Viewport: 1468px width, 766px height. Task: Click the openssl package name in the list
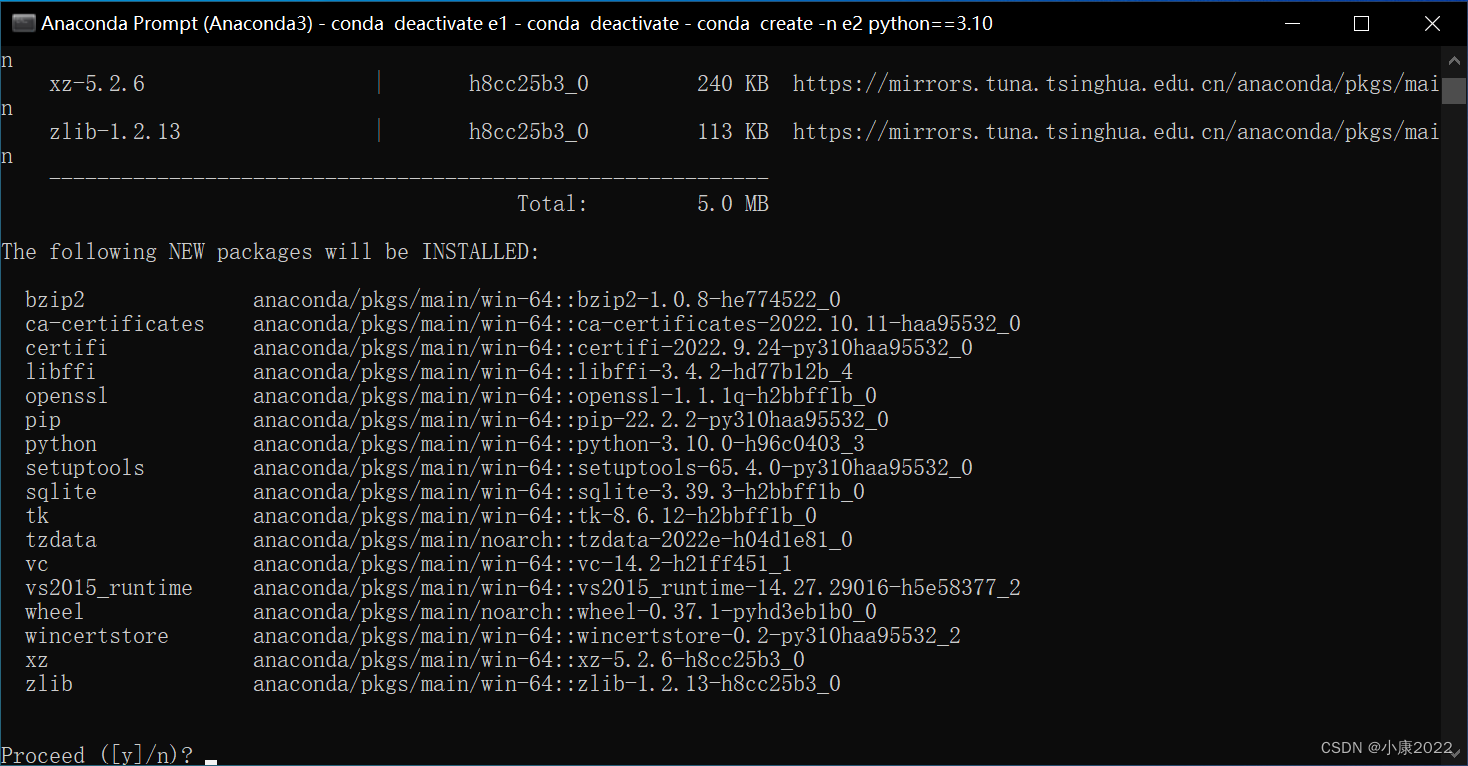(66, 396)
